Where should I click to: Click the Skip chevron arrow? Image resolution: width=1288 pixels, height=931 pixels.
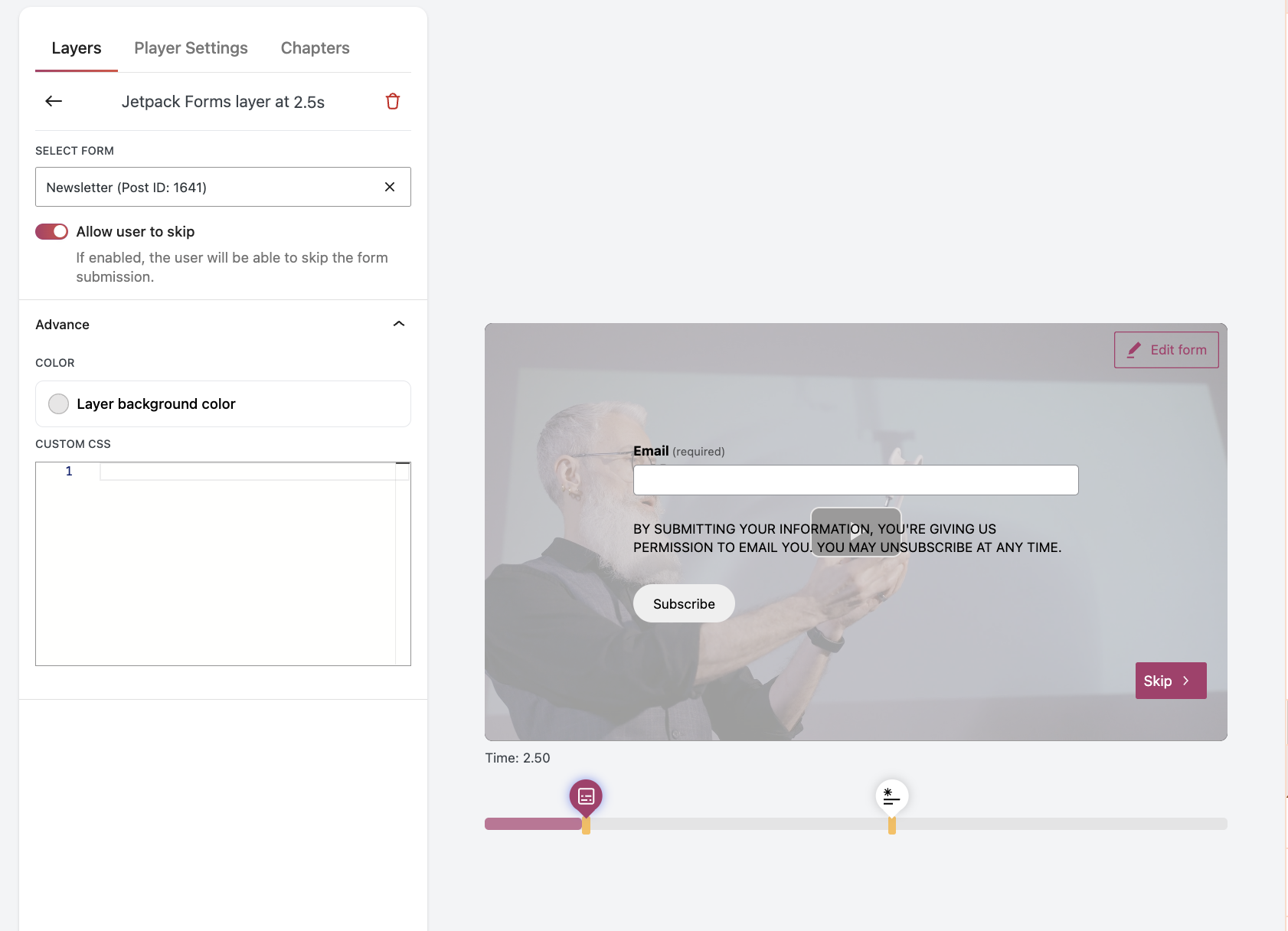[1186, 681]
